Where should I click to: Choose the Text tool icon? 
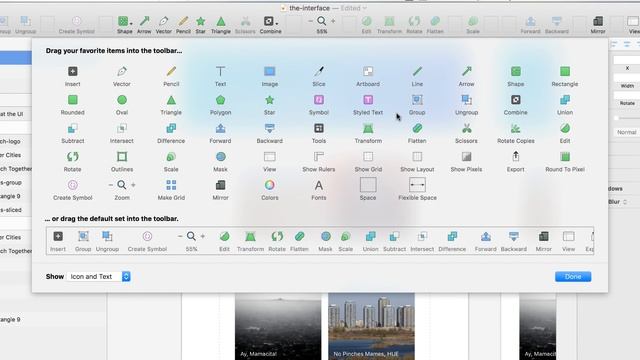[x=220, y=71]
